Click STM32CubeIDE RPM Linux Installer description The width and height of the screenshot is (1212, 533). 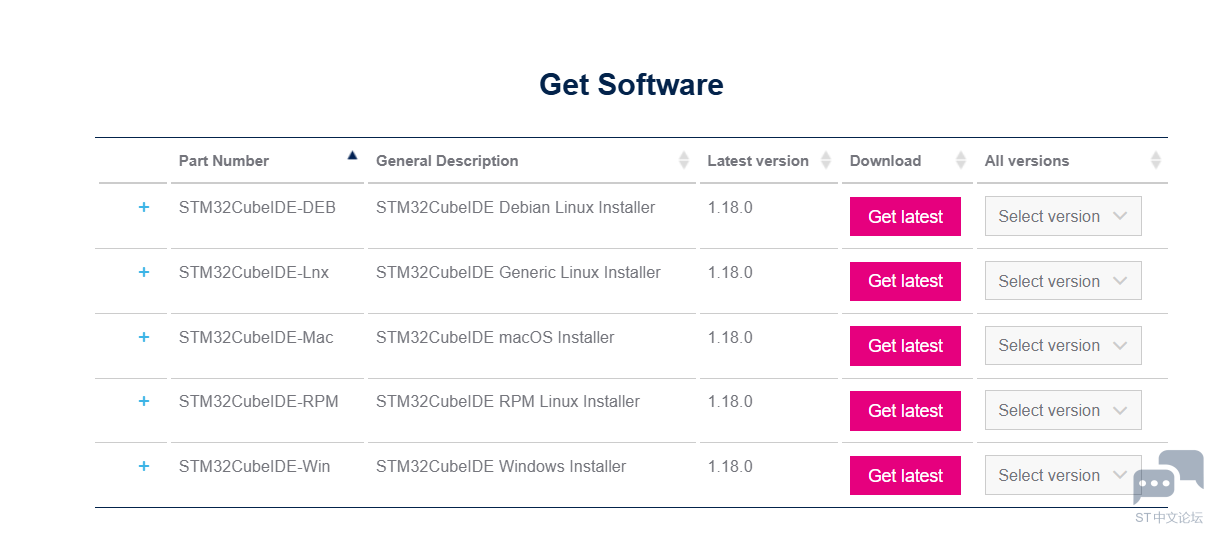coord(508,401)
